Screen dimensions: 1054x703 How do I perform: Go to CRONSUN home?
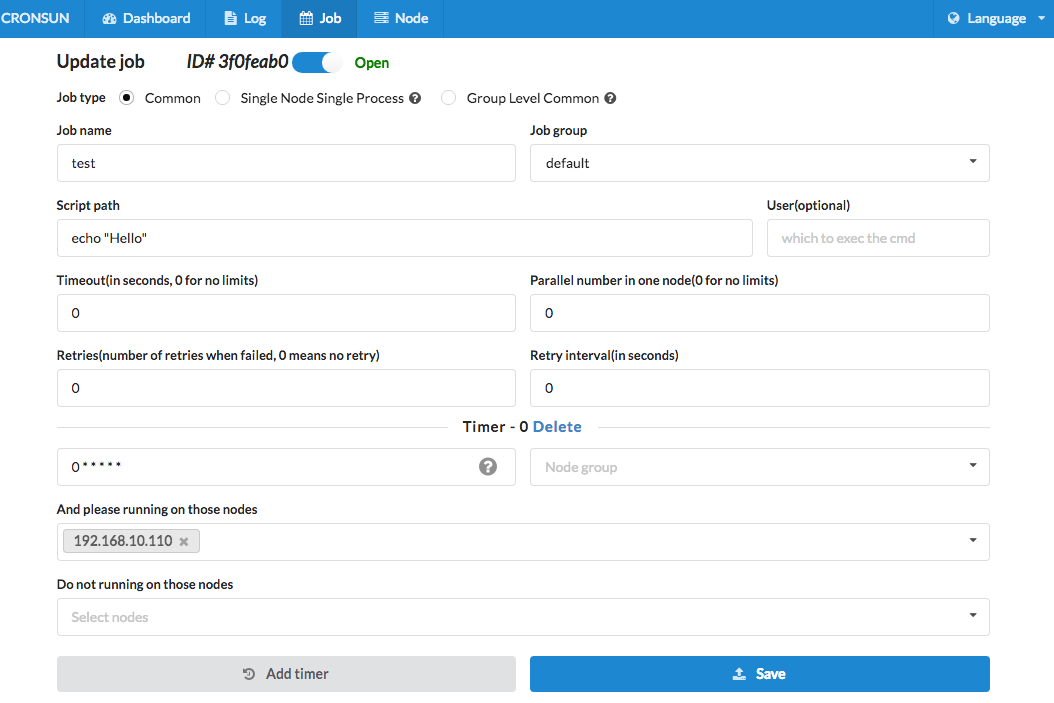pyautogui.click(x=35, y=18)
